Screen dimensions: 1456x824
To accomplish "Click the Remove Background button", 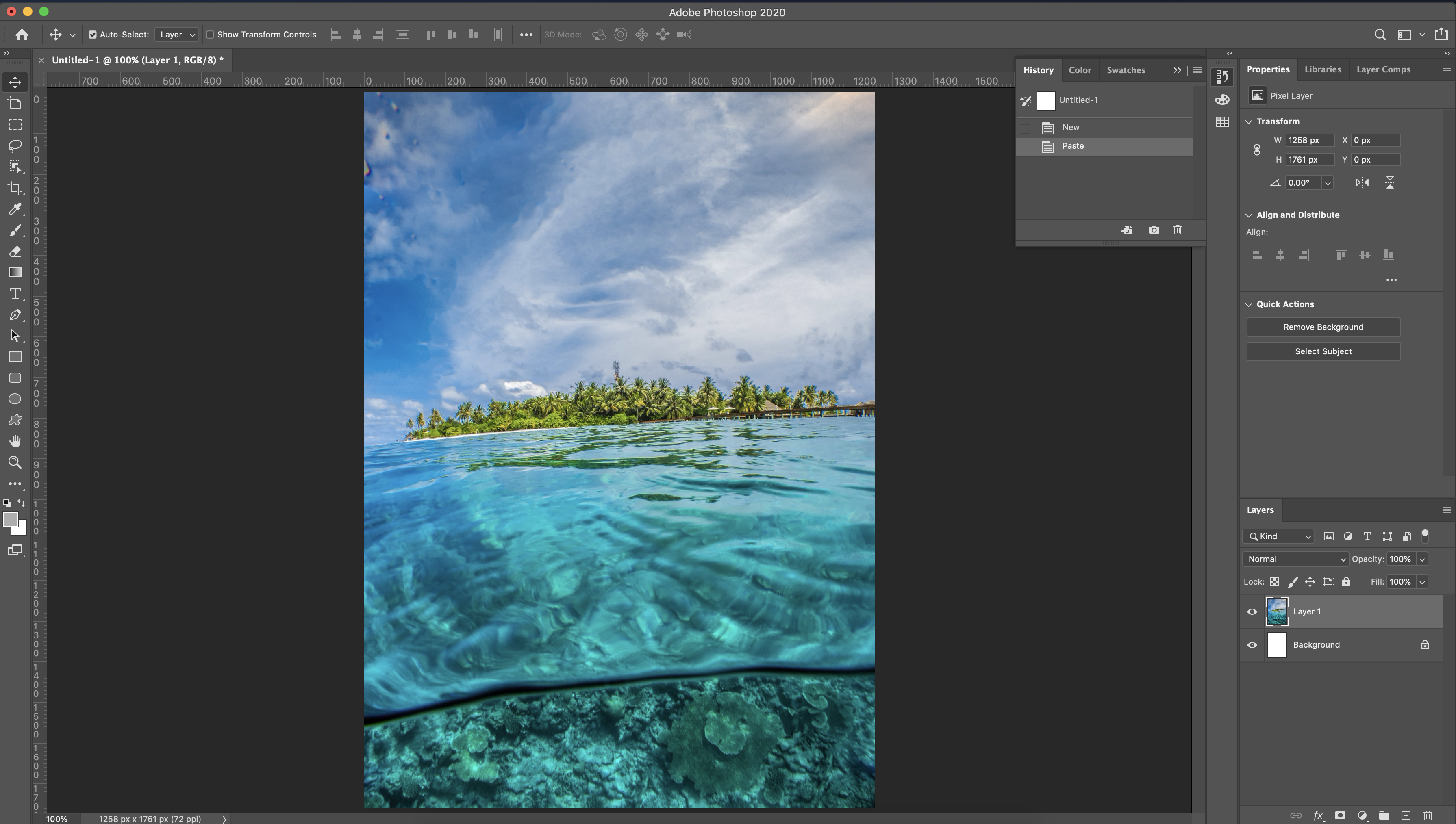I will 1323,327.
